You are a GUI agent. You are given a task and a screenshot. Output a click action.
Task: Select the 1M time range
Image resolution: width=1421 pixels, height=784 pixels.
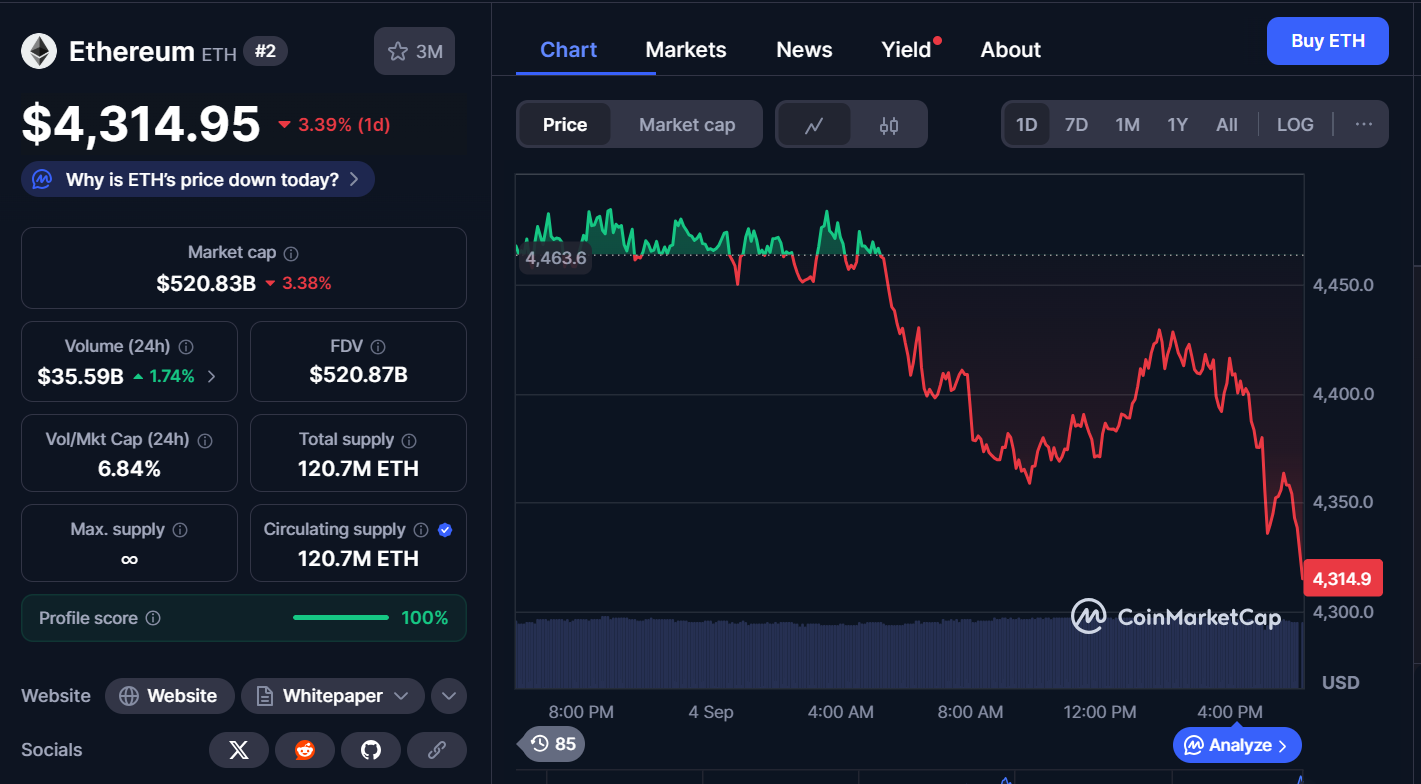click(1128, 125)
